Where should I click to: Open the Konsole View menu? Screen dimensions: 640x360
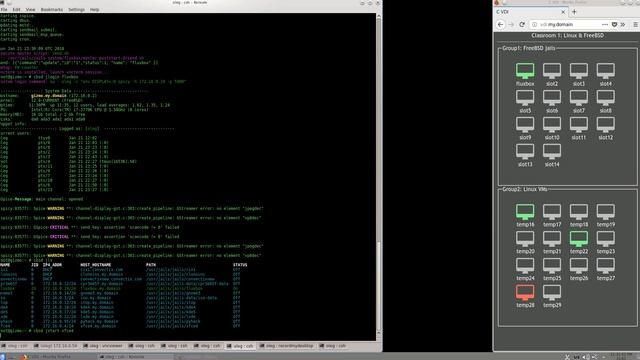[x=31, y=9]
